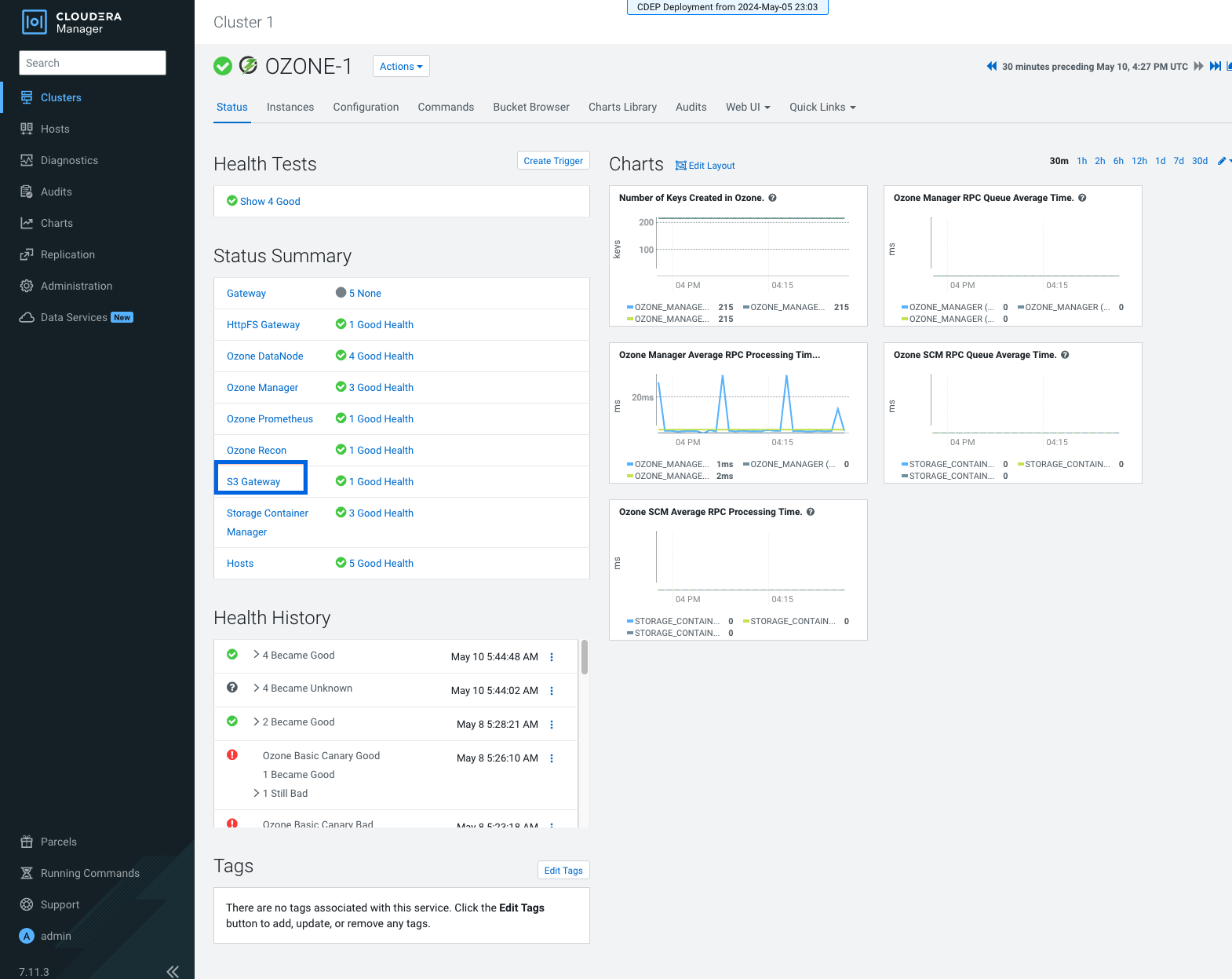Screen dimensions: 1232x979
Task: Click the Create Trigger button
Action: pyautogui.click(x=553, y=161)
